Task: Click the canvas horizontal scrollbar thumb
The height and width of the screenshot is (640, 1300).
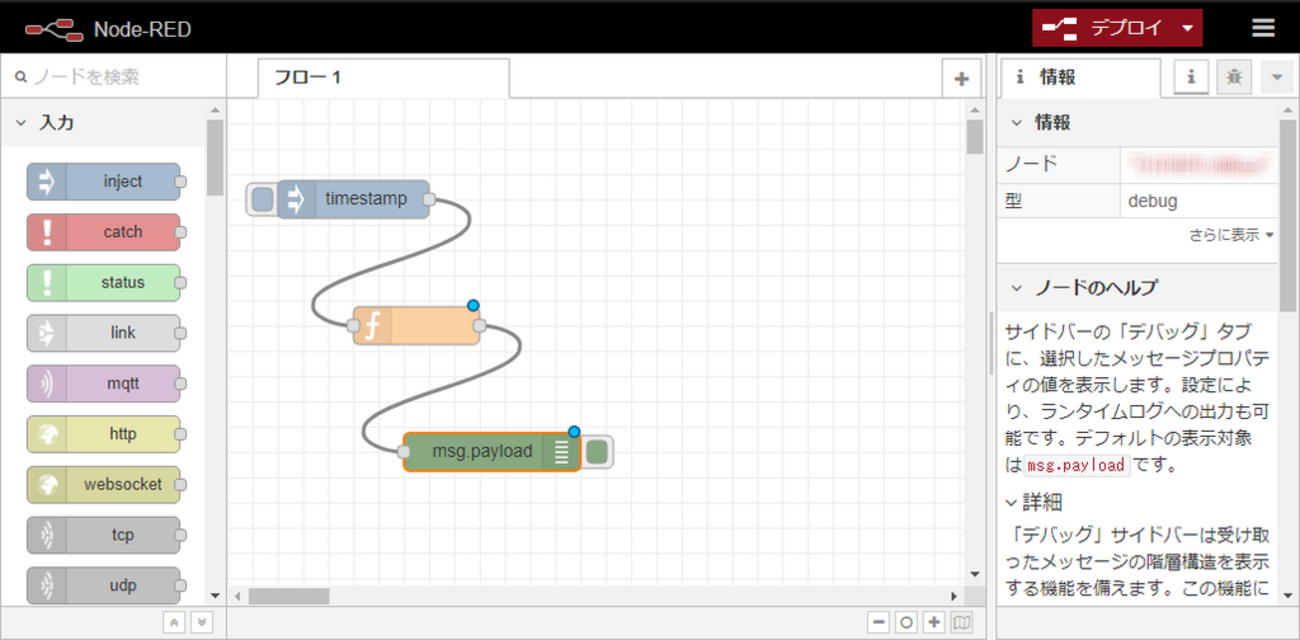Action: pos(289,596)
